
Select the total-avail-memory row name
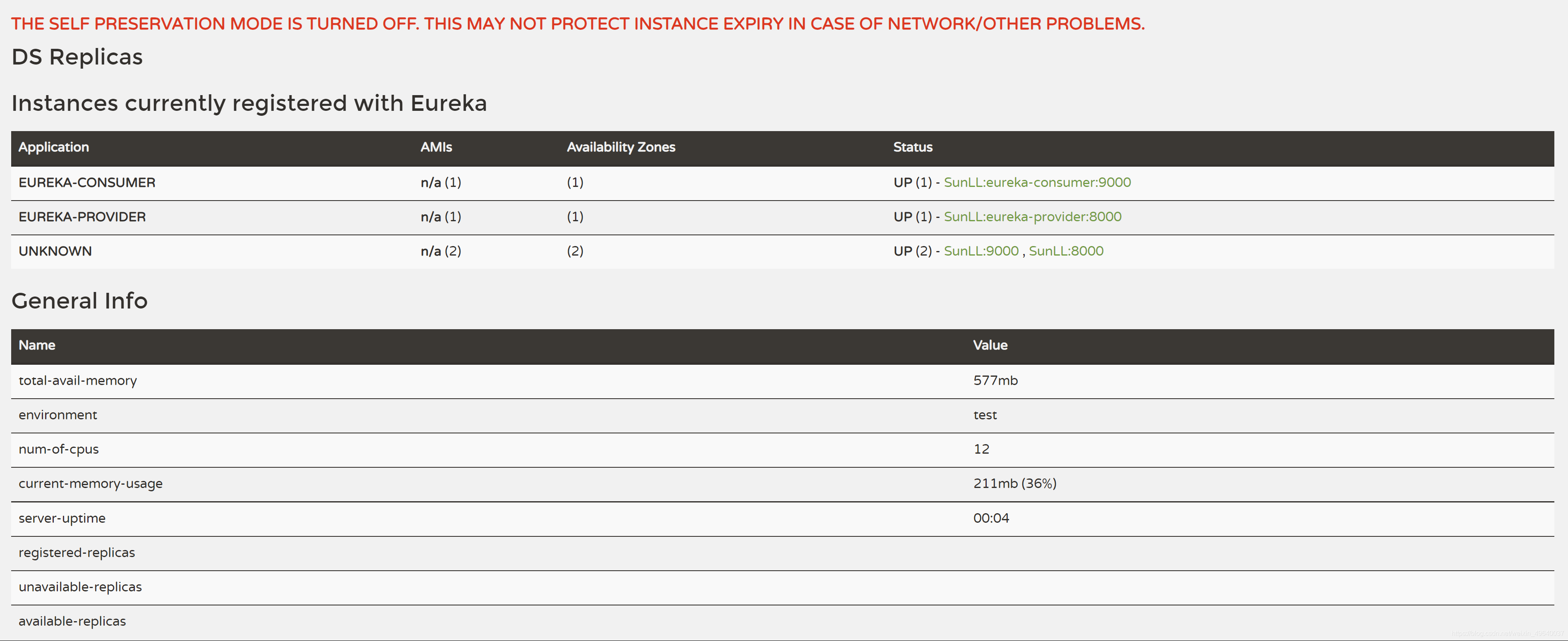77,381
